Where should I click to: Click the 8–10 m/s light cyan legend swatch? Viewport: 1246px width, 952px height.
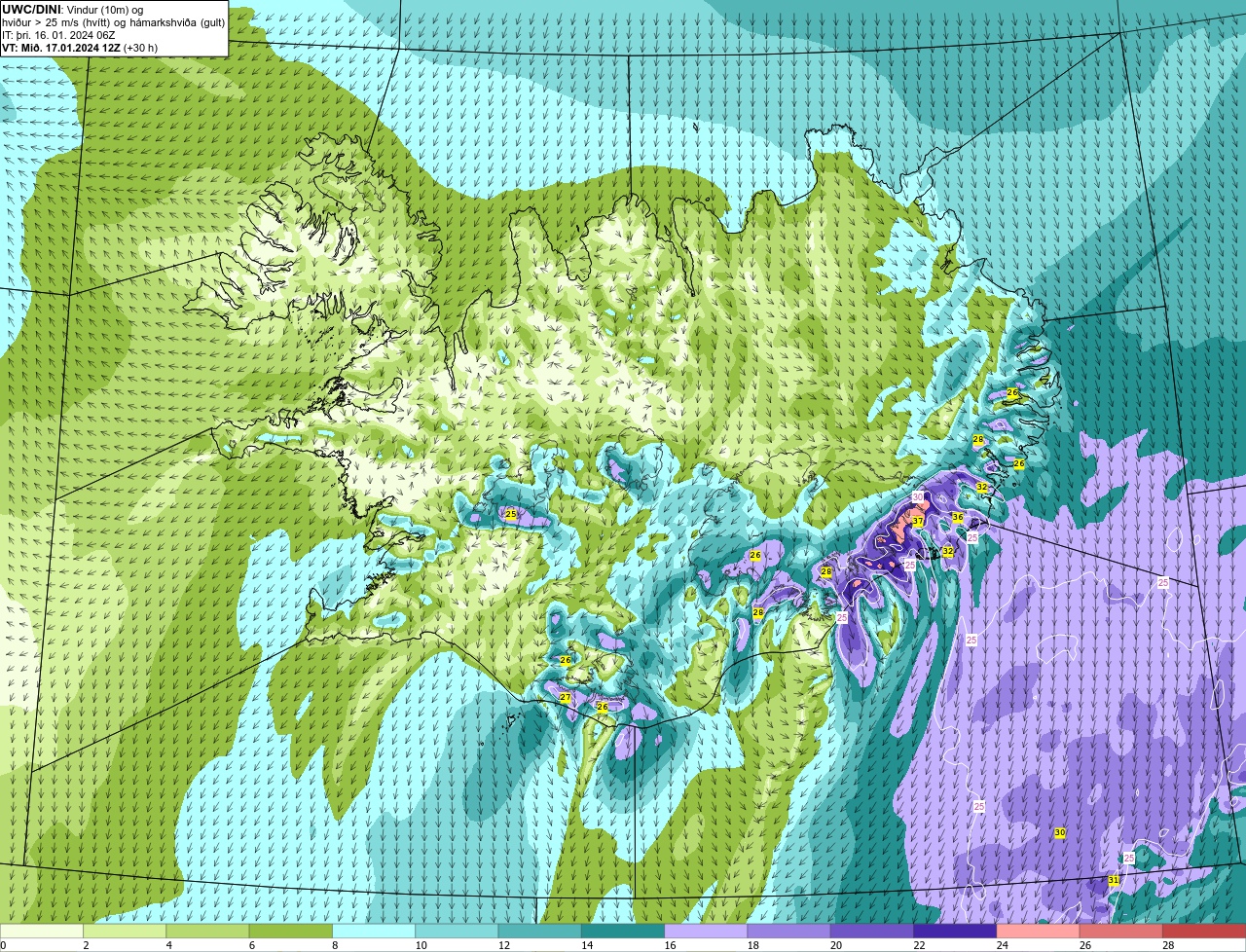click(374, 932)
